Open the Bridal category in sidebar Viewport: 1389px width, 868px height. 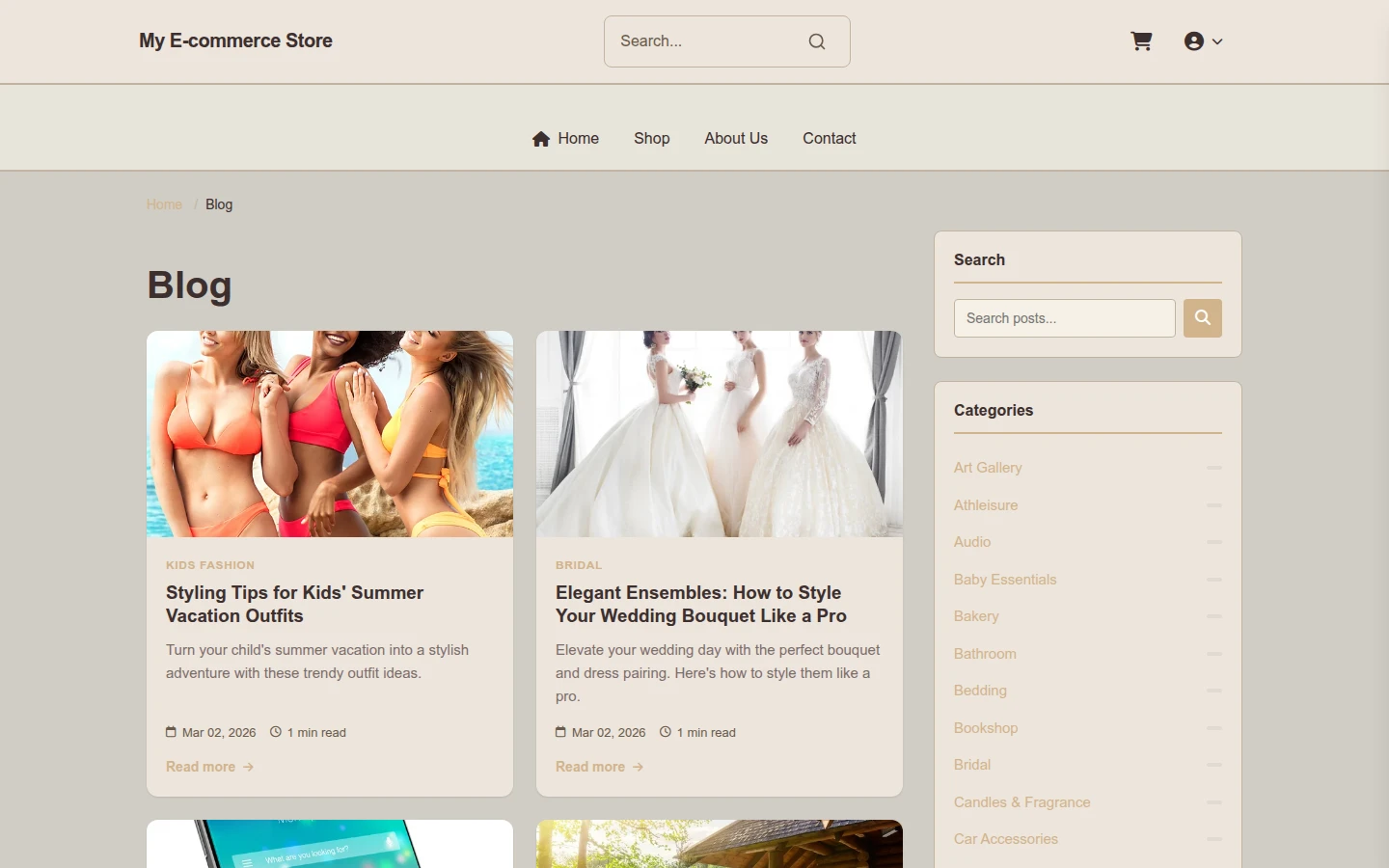[972, 765]
